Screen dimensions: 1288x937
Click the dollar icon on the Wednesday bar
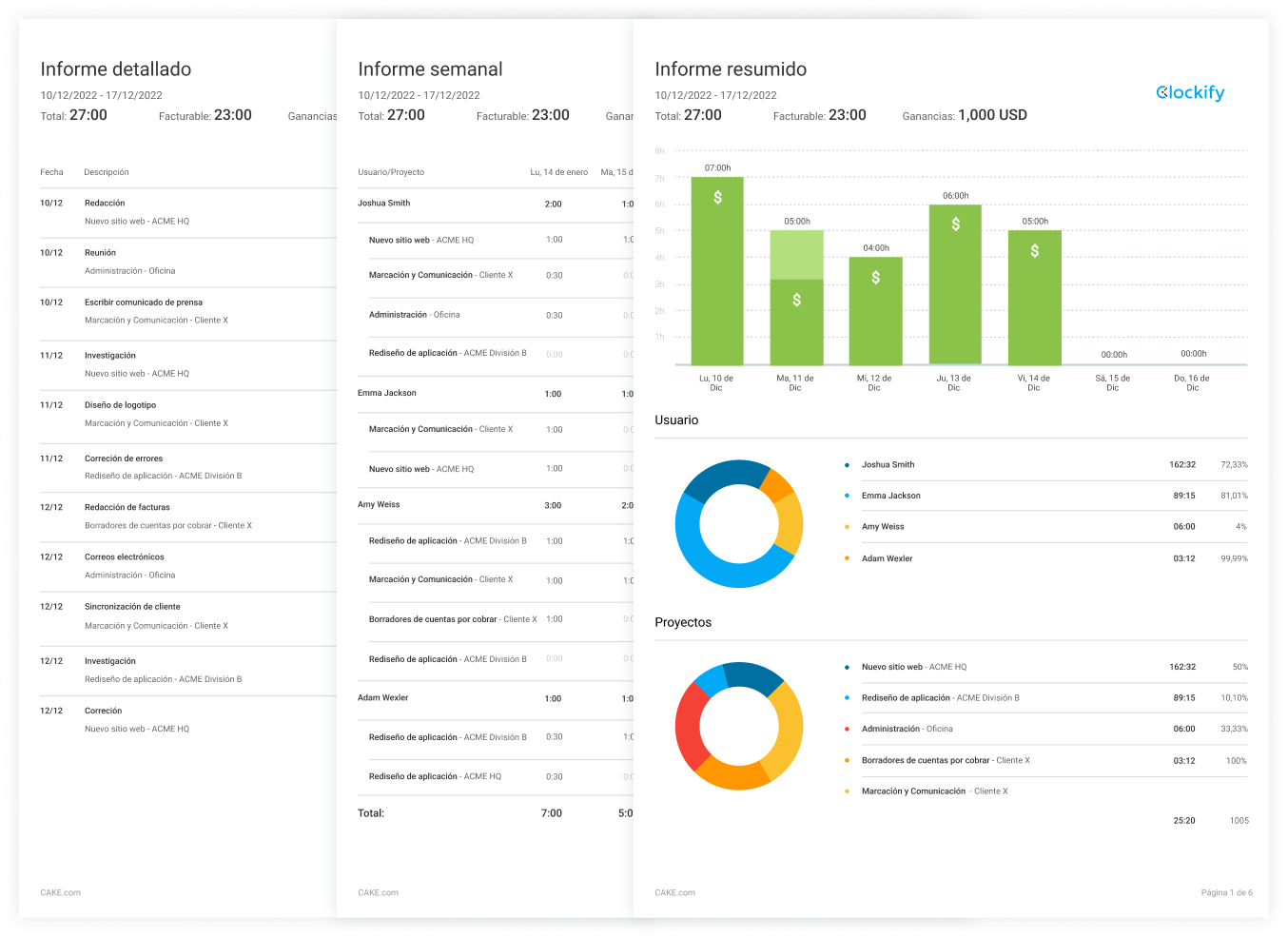[875, 277]
